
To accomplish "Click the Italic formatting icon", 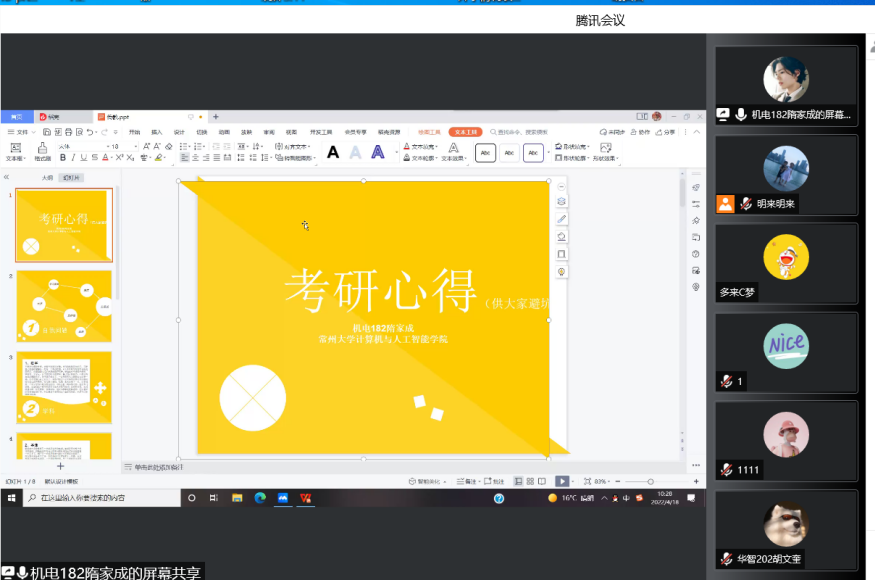I will pos(73,157).
